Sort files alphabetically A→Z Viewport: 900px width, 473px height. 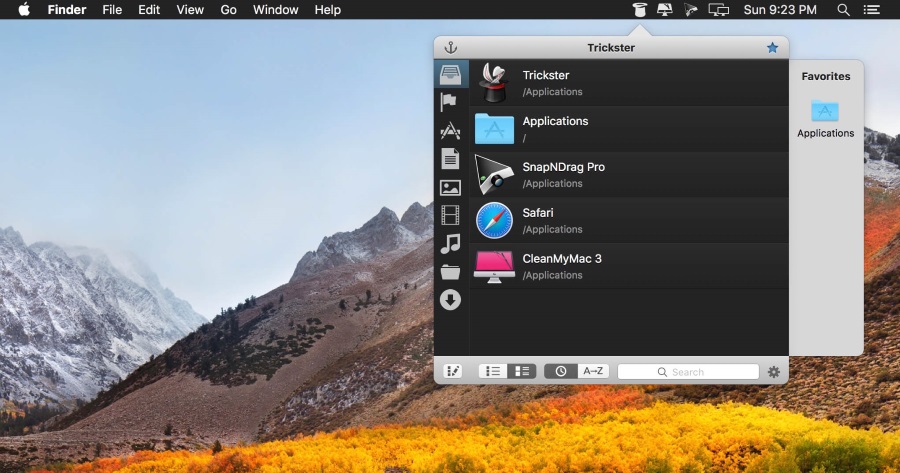(x=593, y=371)
